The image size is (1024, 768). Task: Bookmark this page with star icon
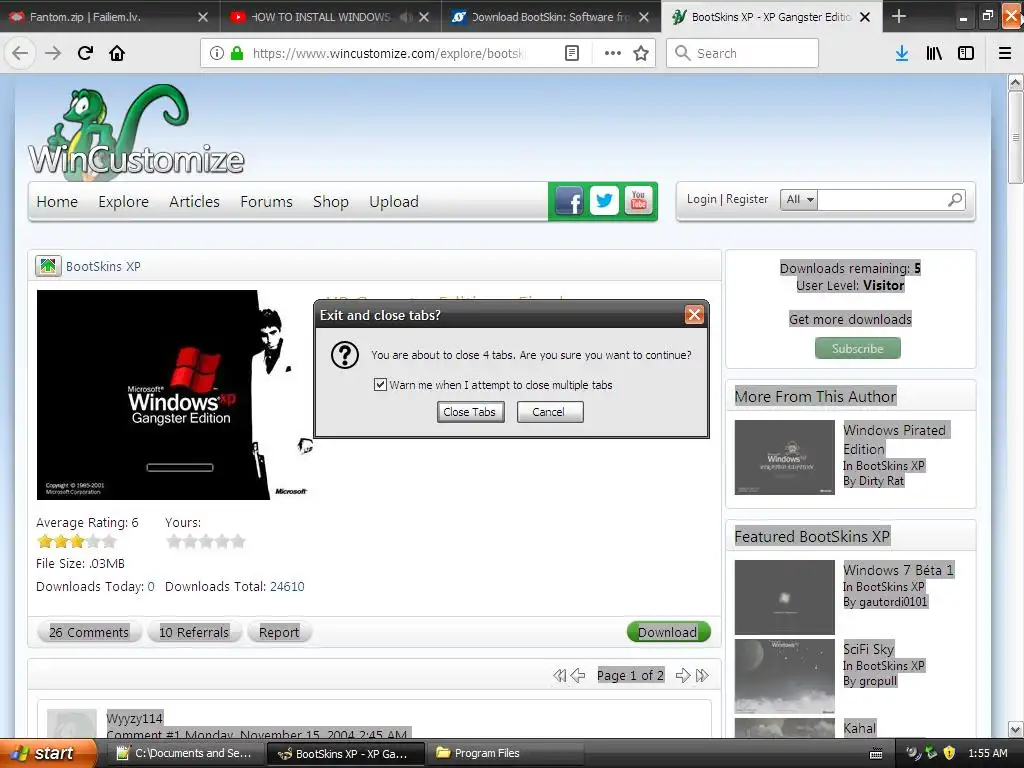pos(641,53)
